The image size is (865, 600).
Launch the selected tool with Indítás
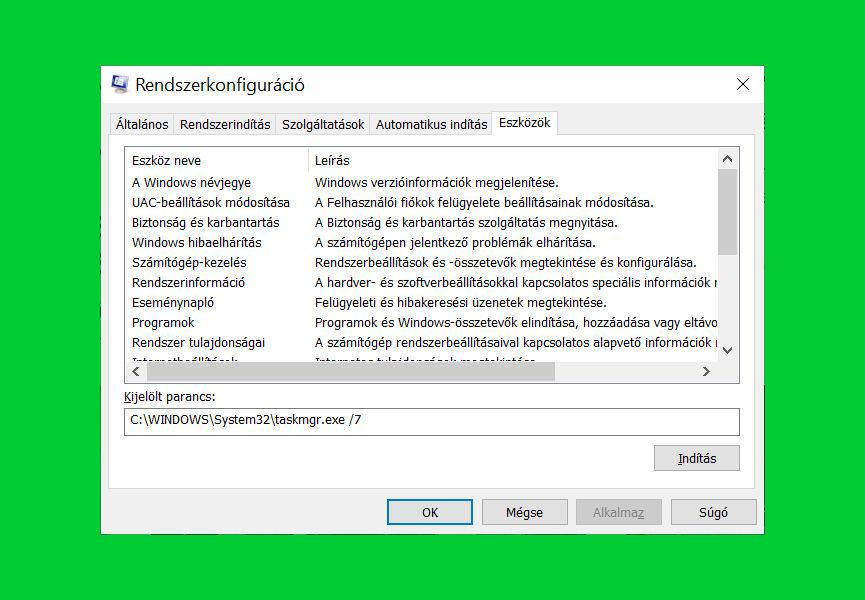click(x=697, y=458)
